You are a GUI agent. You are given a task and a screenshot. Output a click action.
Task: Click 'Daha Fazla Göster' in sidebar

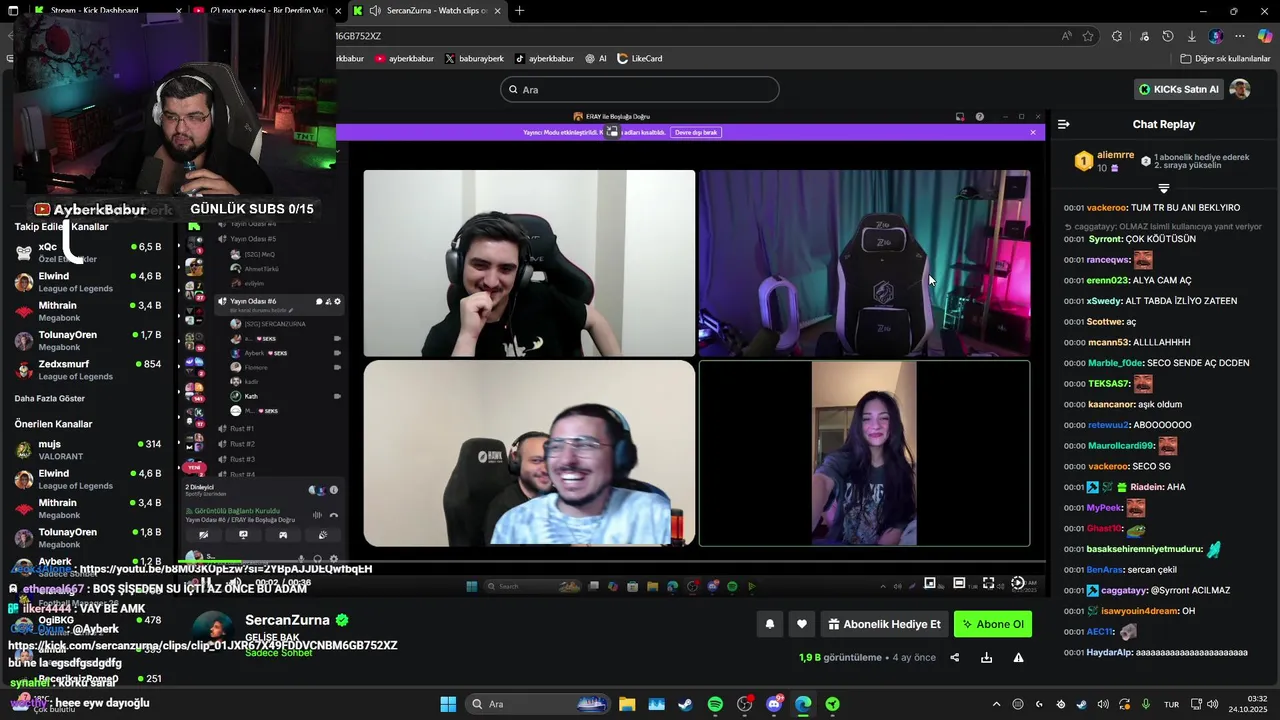pos(50,398)
